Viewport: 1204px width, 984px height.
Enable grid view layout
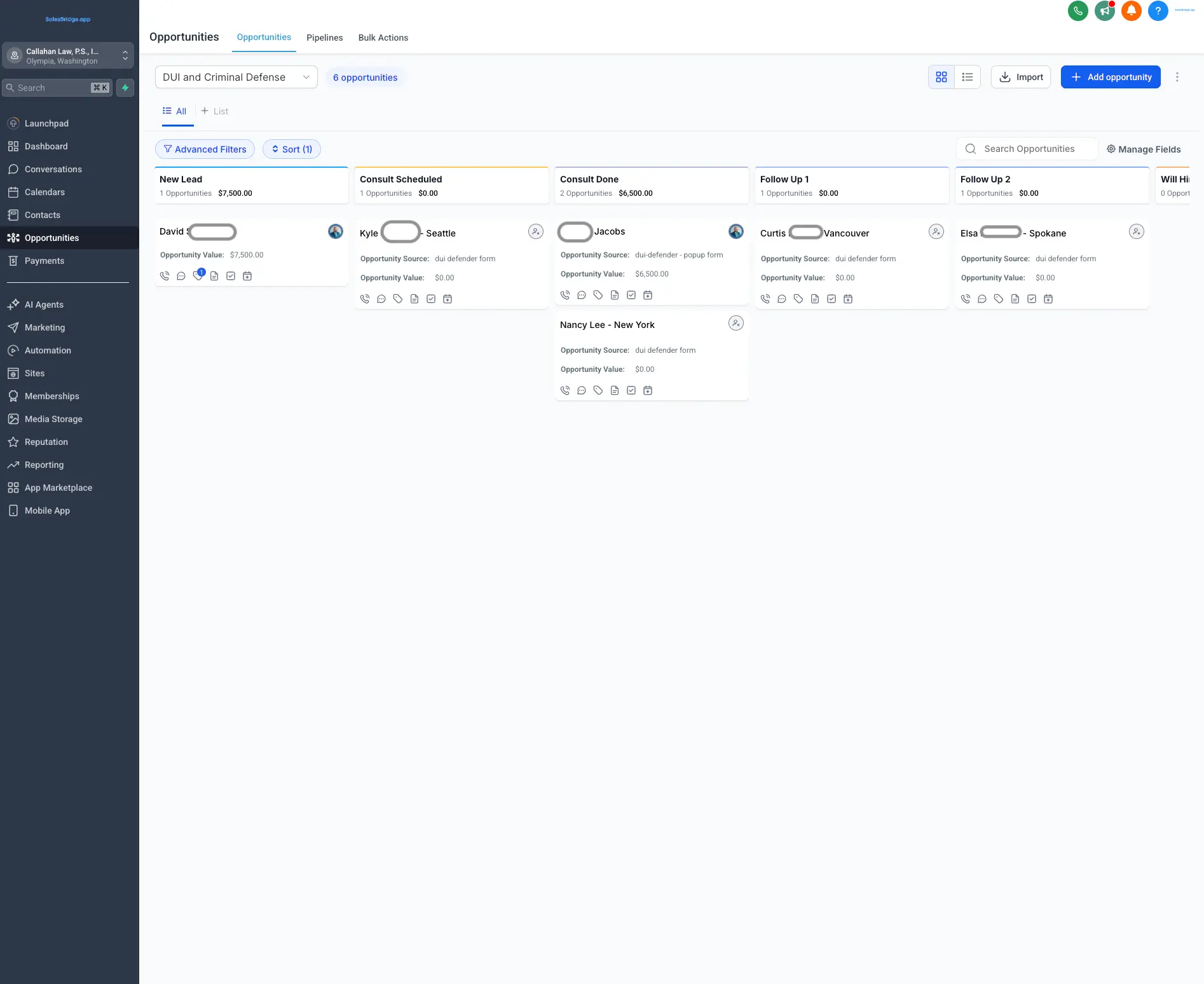(x=941, y=77)
